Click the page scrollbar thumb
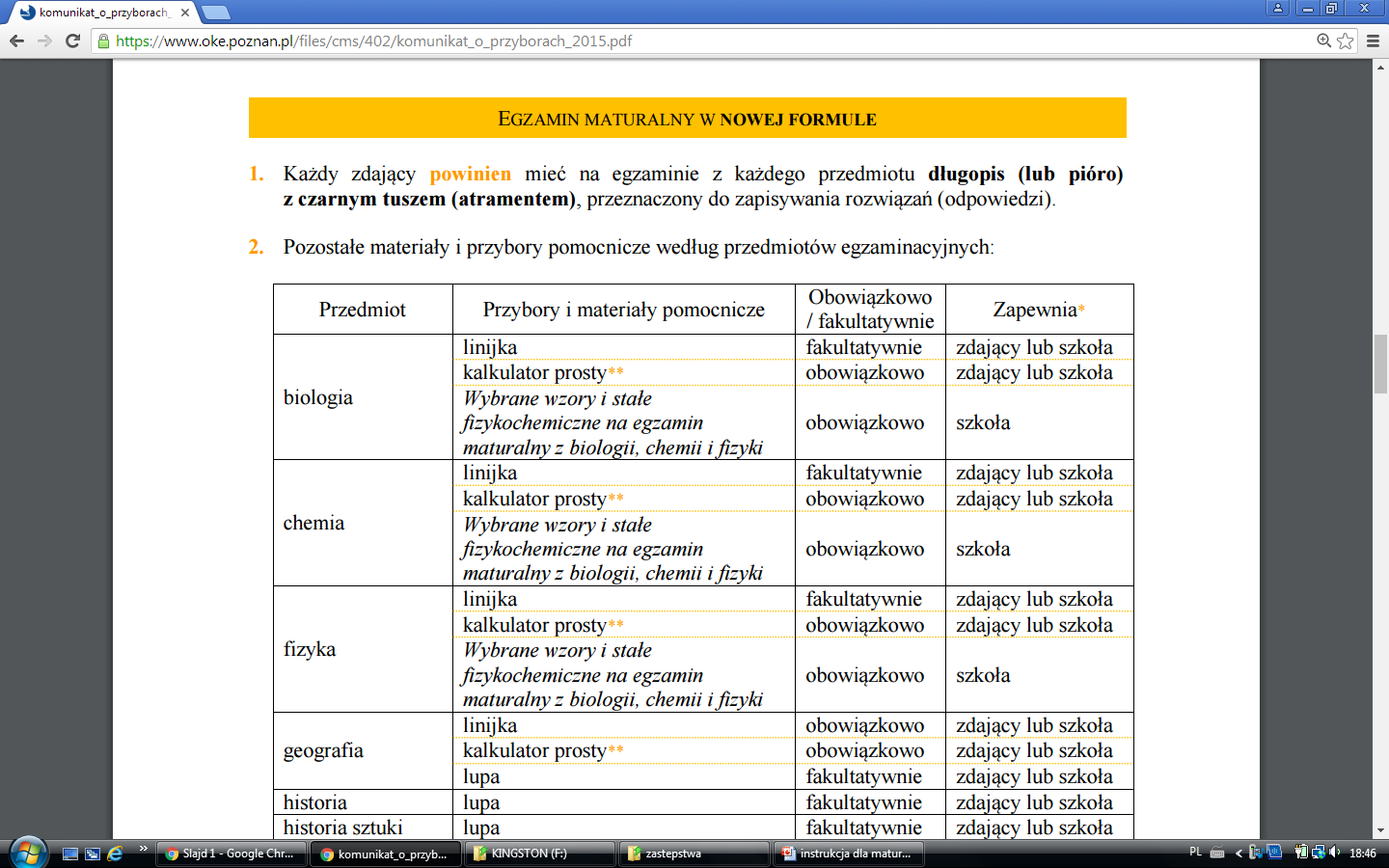Screen dimensions: 1389x868 tap(1381, 364)
